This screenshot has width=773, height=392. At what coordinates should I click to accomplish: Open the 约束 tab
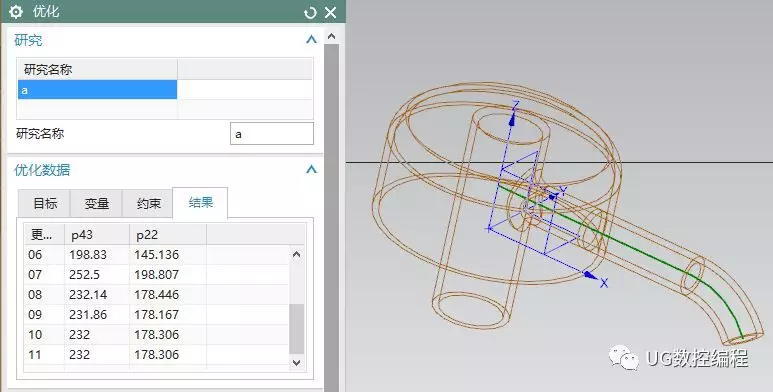tap(148, 203)
